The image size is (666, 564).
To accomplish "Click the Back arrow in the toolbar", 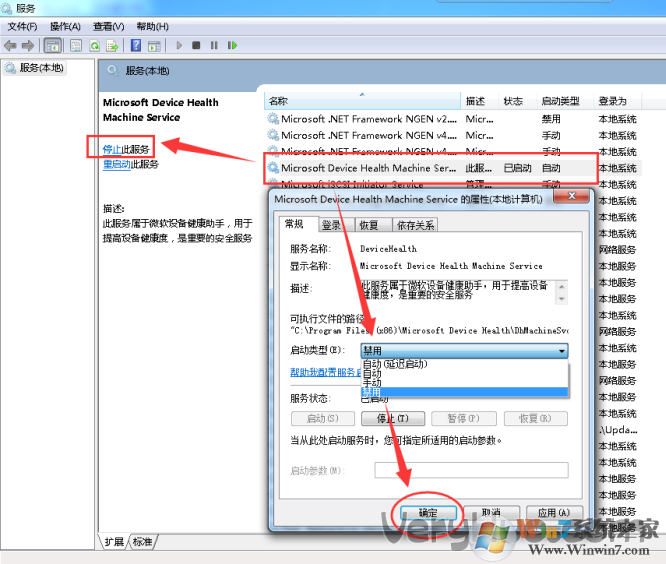I will pos(10,45).
